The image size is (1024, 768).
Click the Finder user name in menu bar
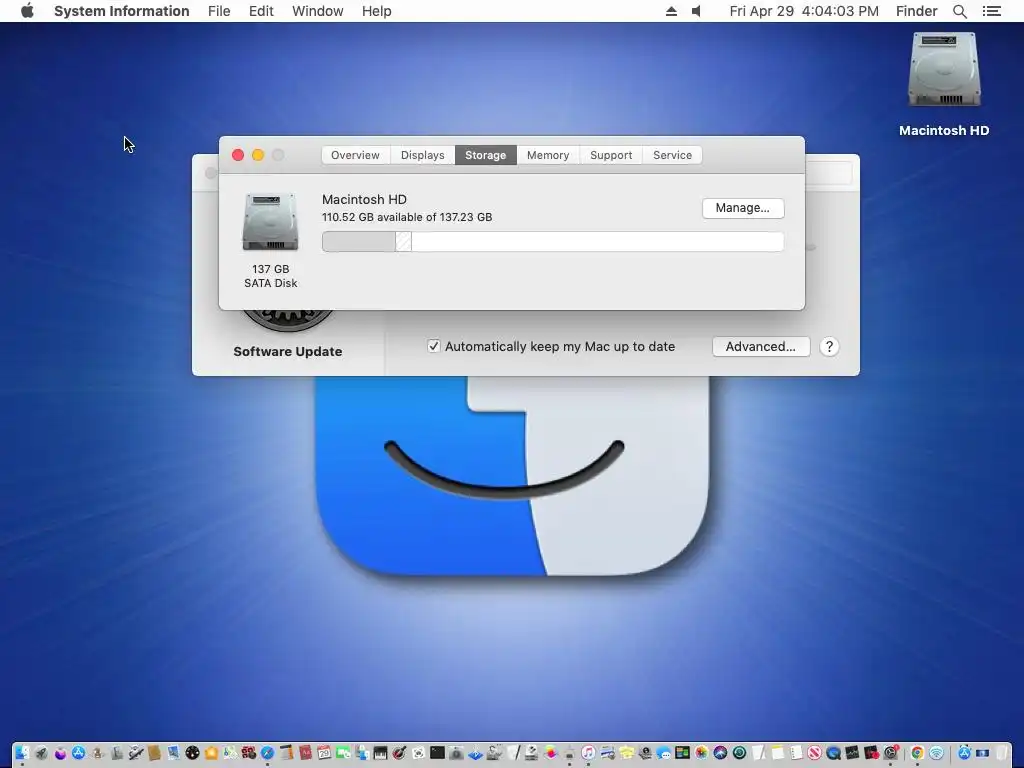click(916, 11)
